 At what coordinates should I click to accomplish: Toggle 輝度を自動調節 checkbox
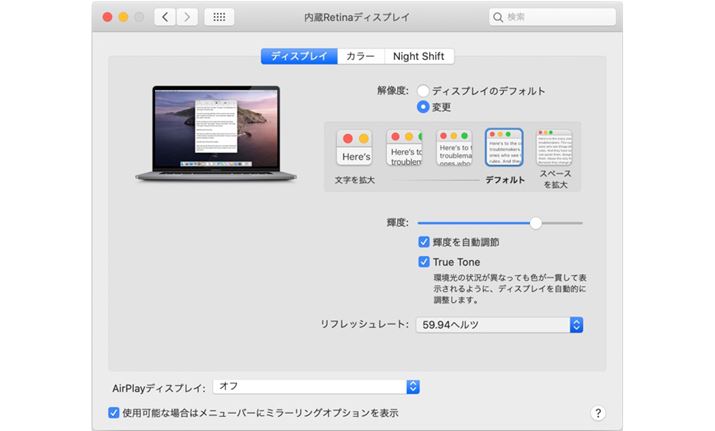(x=424, y=242)
